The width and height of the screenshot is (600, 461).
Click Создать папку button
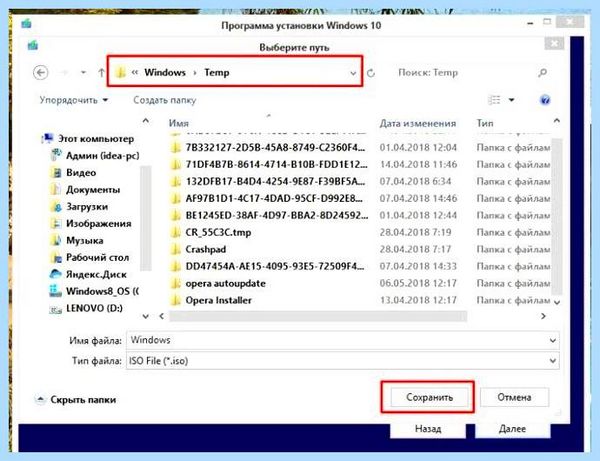(x=165, y=100)
